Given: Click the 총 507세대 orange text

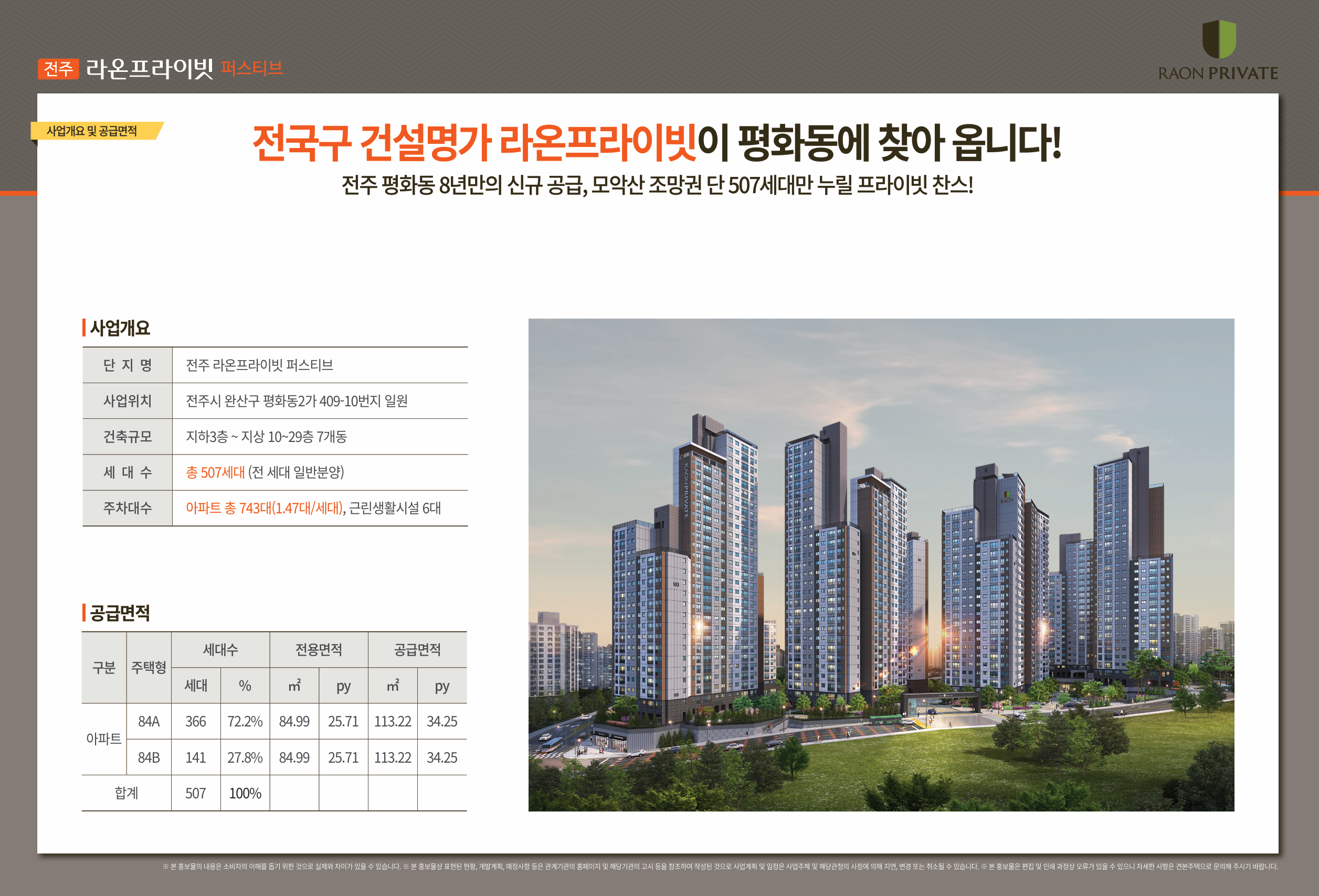Looking at the screenshot, I should [215, 472].
